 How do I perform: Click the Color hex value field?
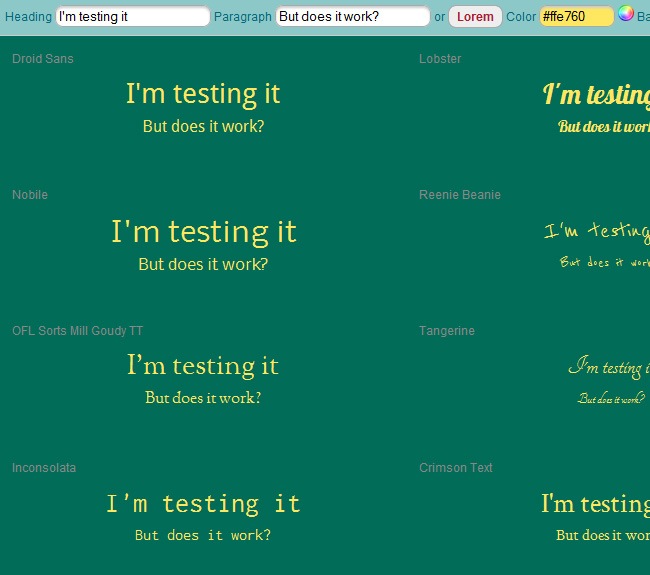(575, 17)
